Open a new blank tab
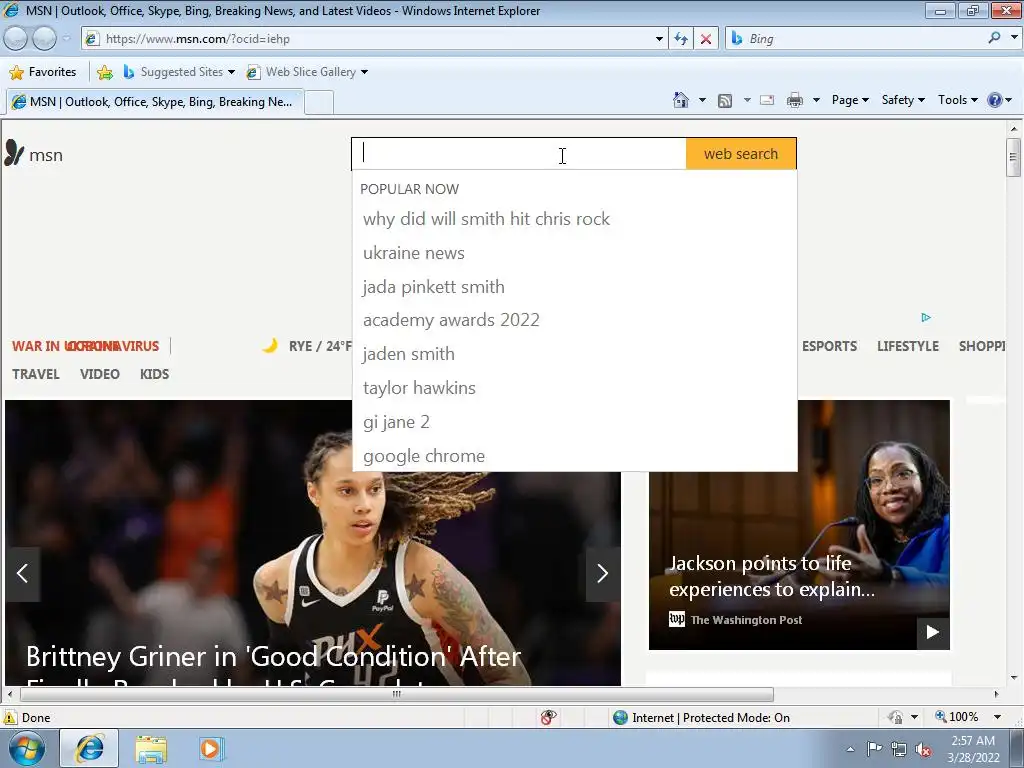This screenshot has width=1024, height=768. point(319,103)
